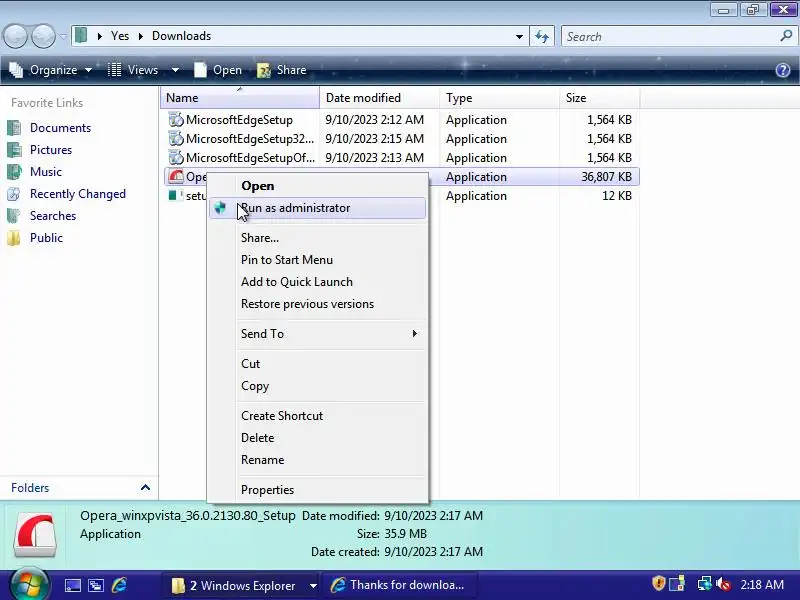Open recent pages dropdown next to Forward
800x600 pixels.
tap(63, 36)
